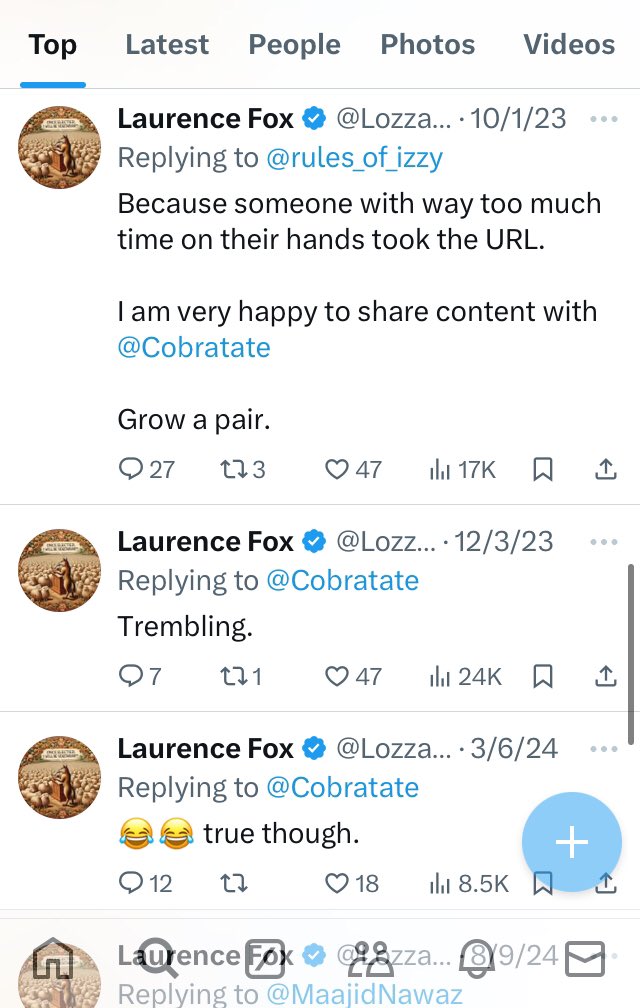View analytics for the 24K views tweet

coord(465,677)
